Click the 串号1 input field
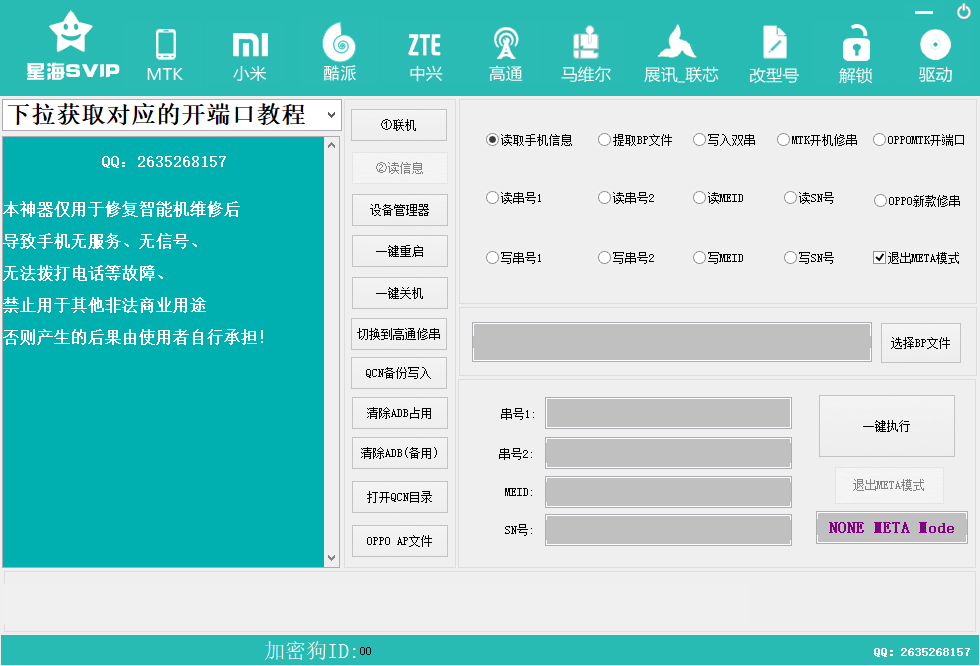Image resolution: width=980 pixels, height=666 pixels. pyautogui.click(x=668, y=413)
